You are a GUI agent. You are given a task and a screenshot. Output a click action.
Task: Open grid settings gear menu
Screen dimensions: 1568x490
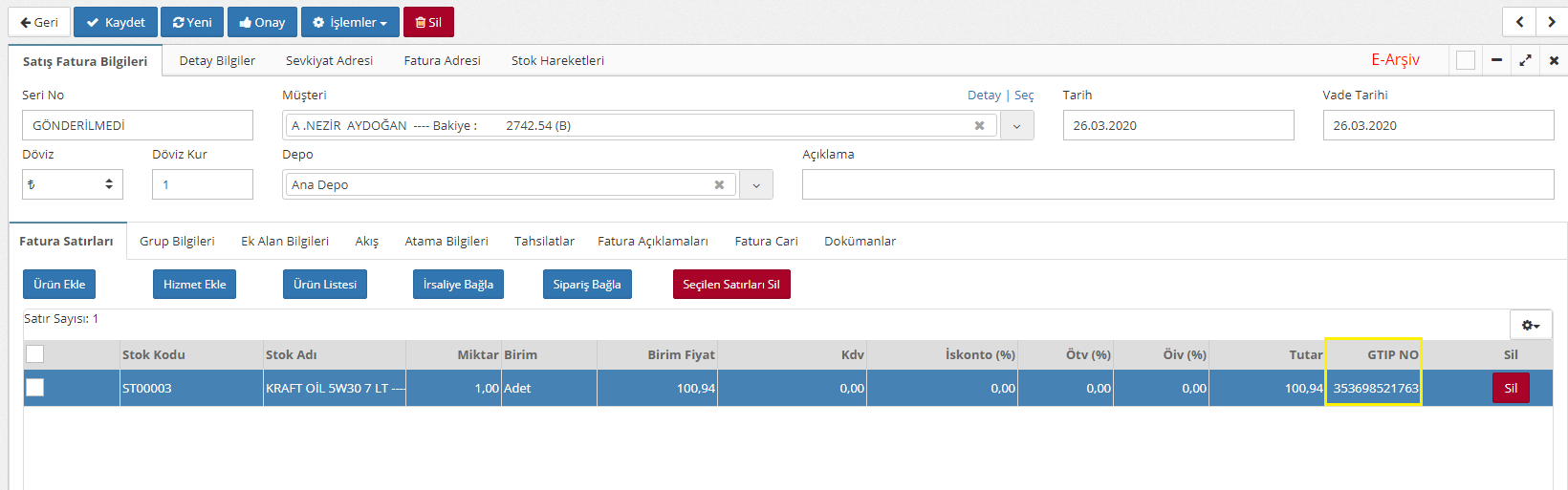(x=1531, y=325)
